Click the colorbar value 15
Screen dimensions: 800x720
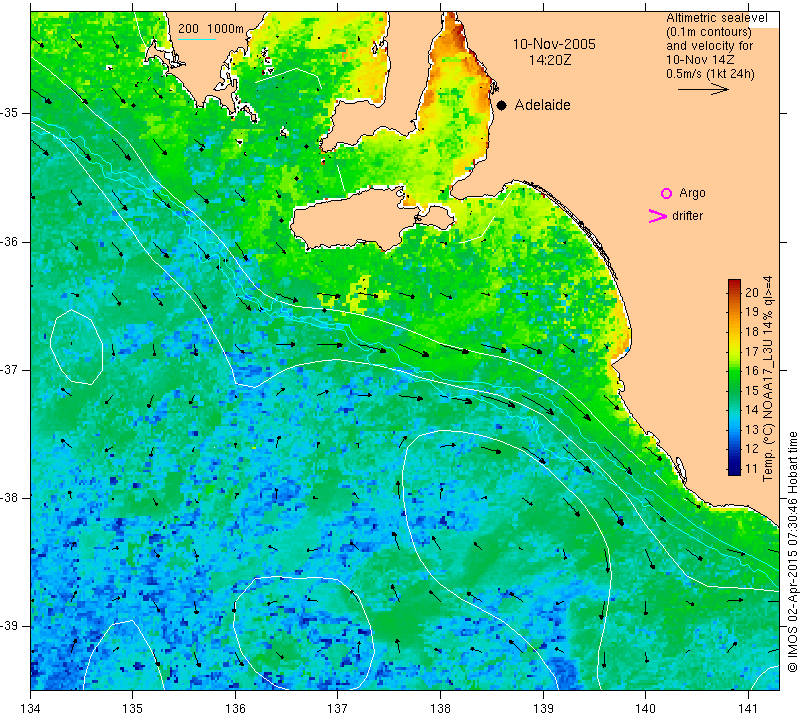click(x=752, y=390)
